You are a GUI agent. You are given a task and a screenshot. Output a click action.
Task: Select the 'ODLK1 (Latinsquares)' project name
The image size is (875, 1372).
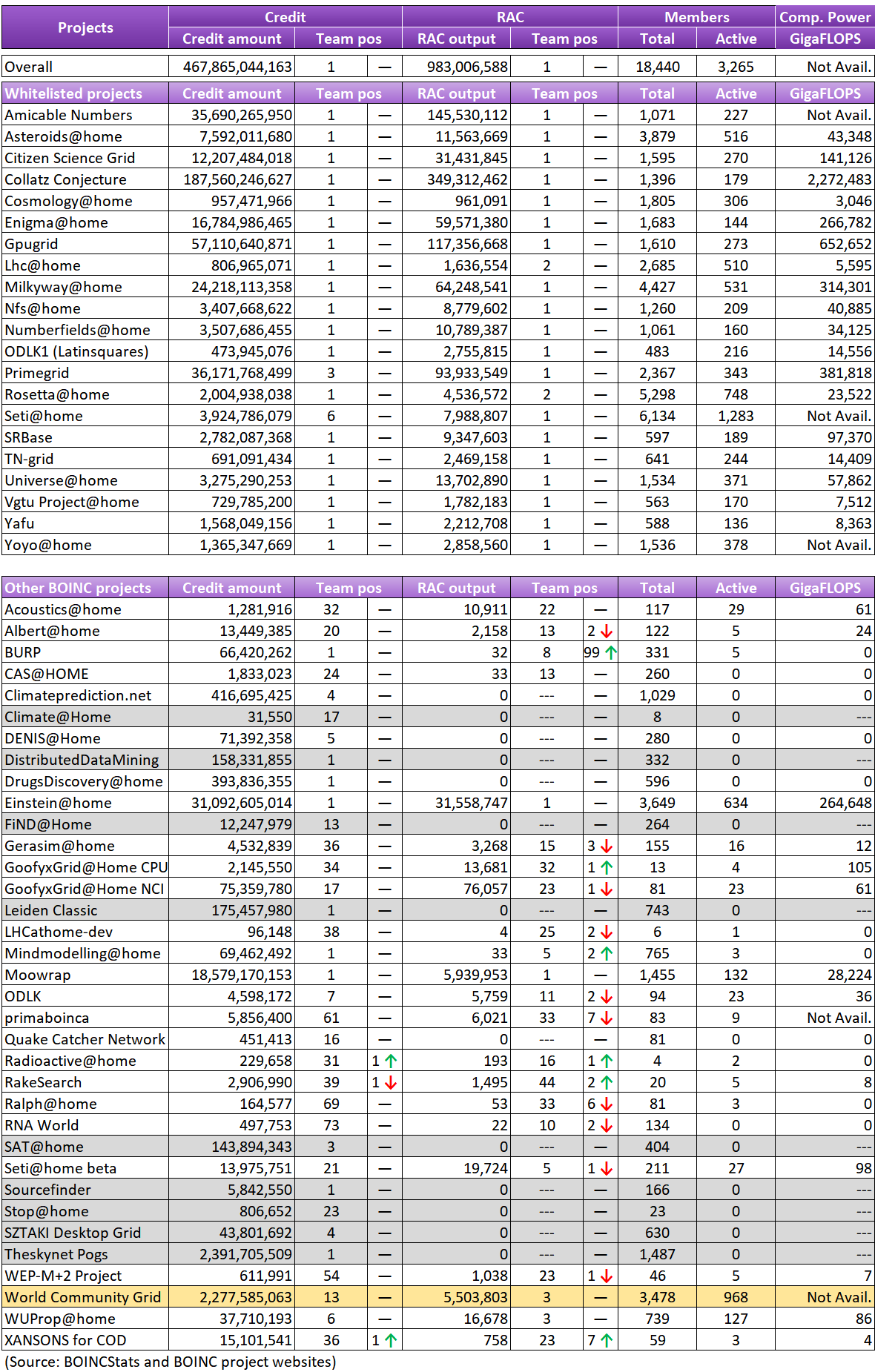coord(76,351)
